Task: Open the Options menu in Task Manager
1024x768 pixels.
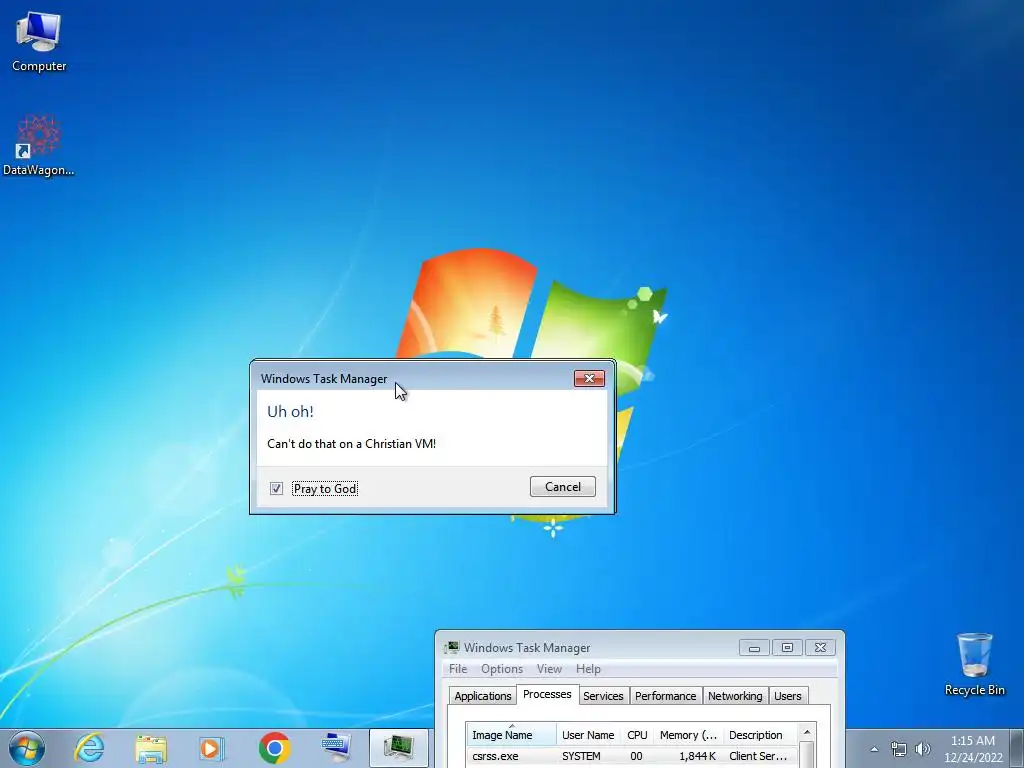Action: click(x=502, y=669)
